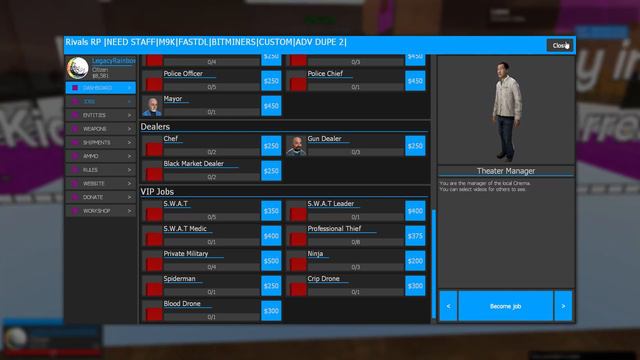Click the Gun Dealer portrait icon
The image size is (640, 360).
[x=296, y=146]
